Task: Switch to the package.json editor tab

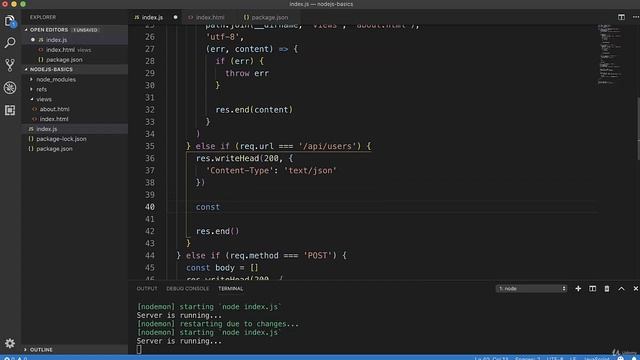Action: pos(269,17)
